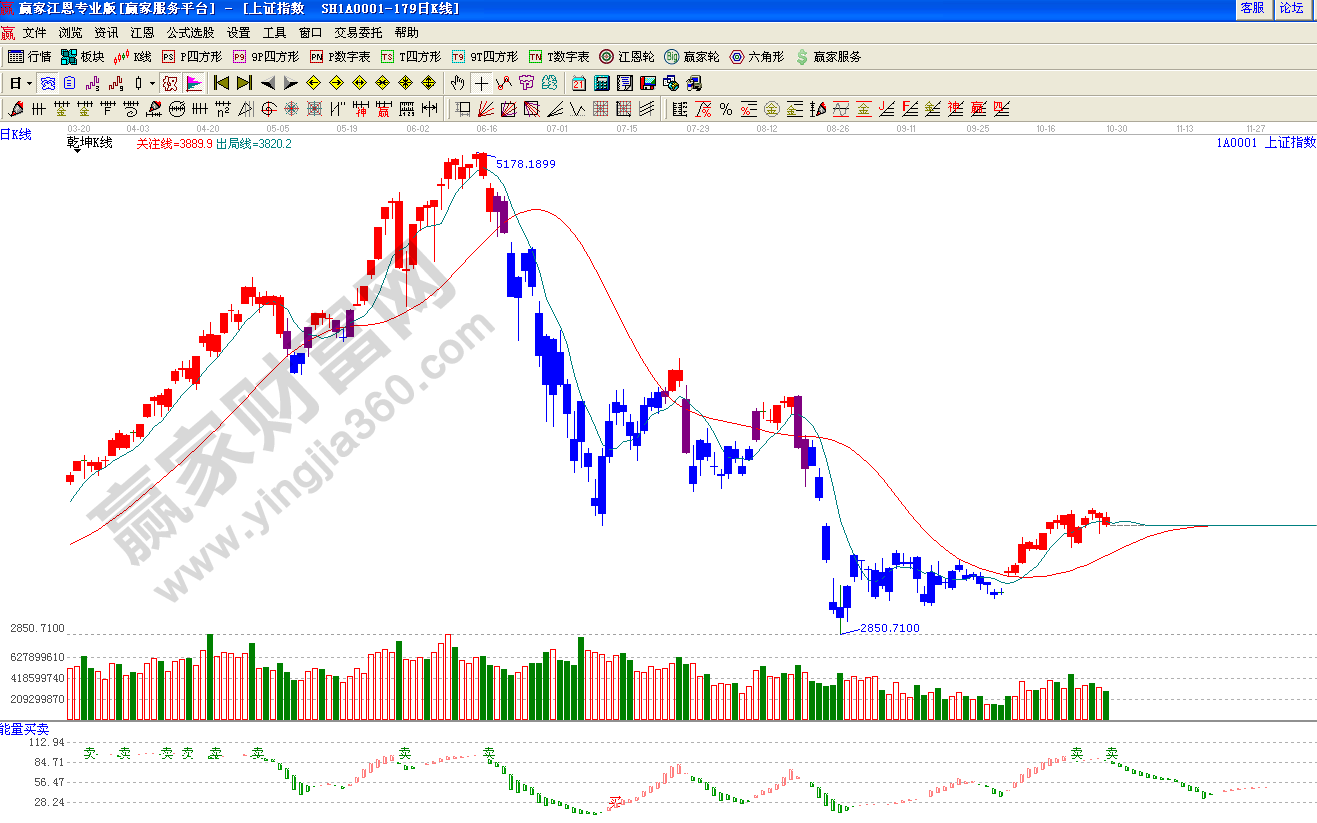Open the 交易委托 menu
This screenshot has width=1317, height=823.
point(358,33)
